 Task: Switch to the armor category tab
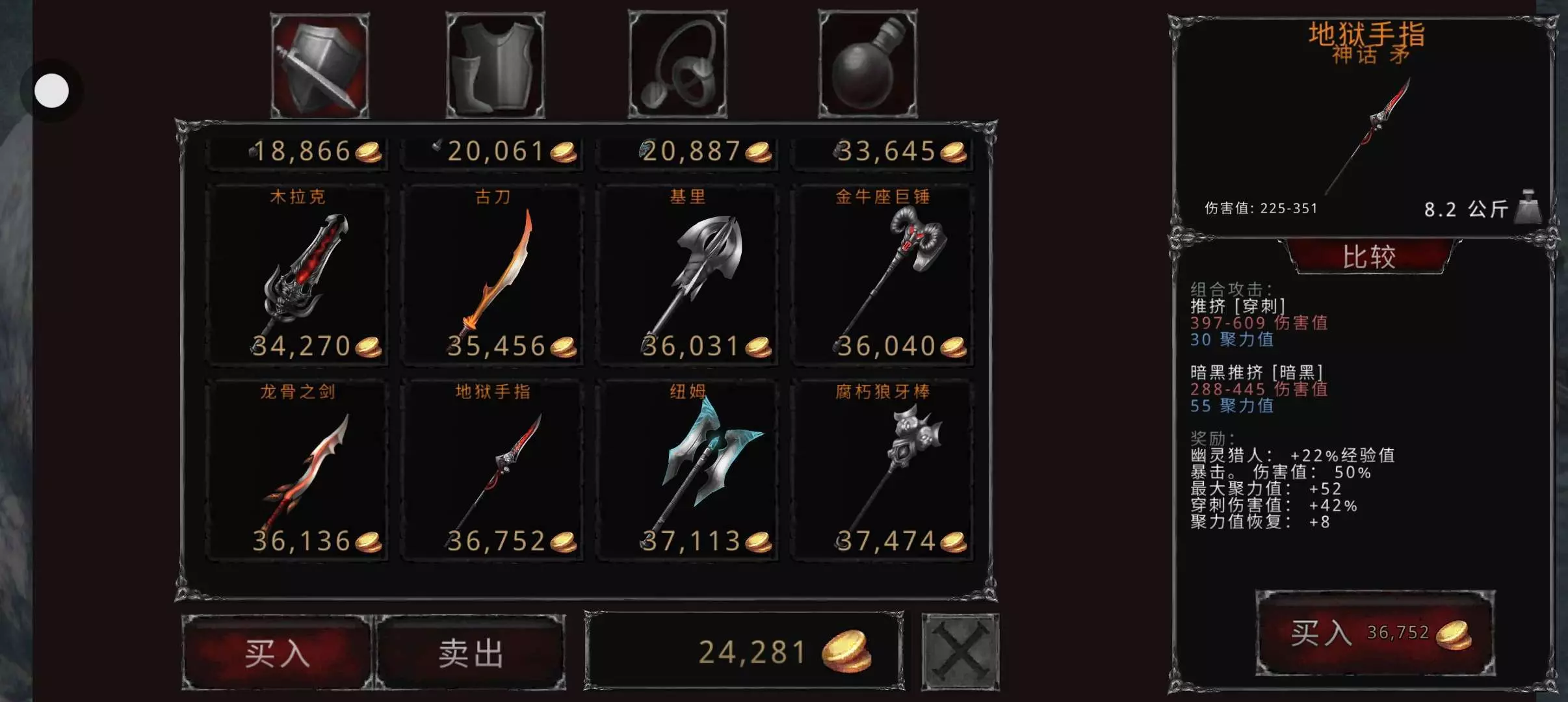pos(495,66)
